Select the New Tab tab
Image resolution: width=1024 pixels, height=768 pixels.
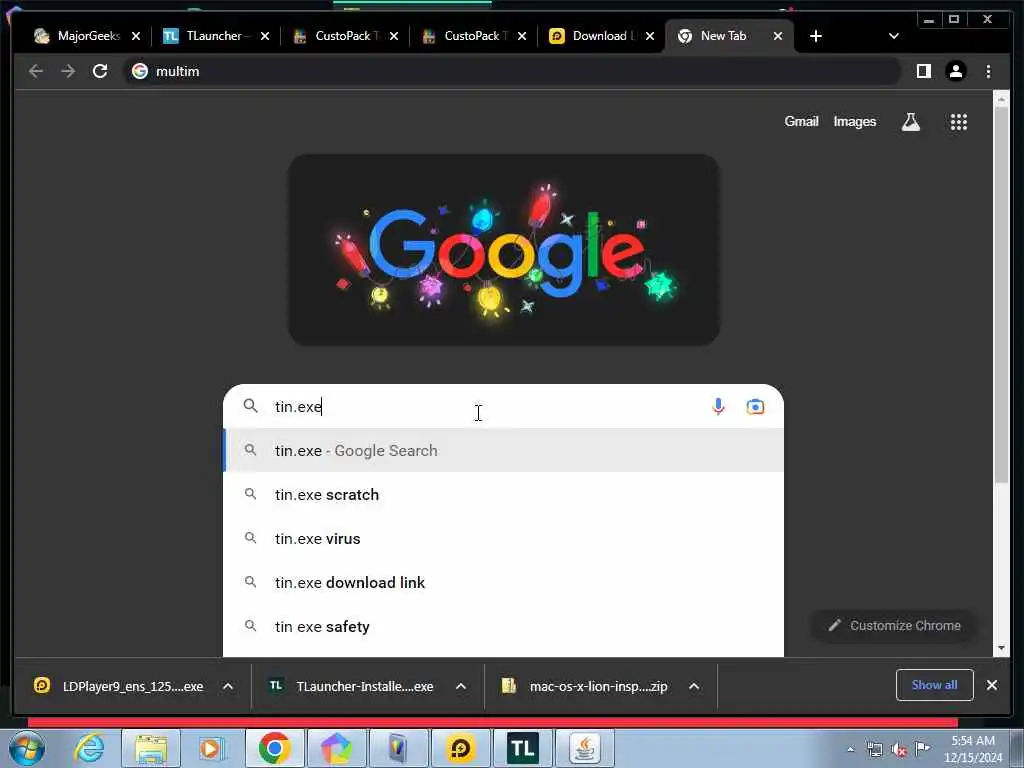coord(723,36)
